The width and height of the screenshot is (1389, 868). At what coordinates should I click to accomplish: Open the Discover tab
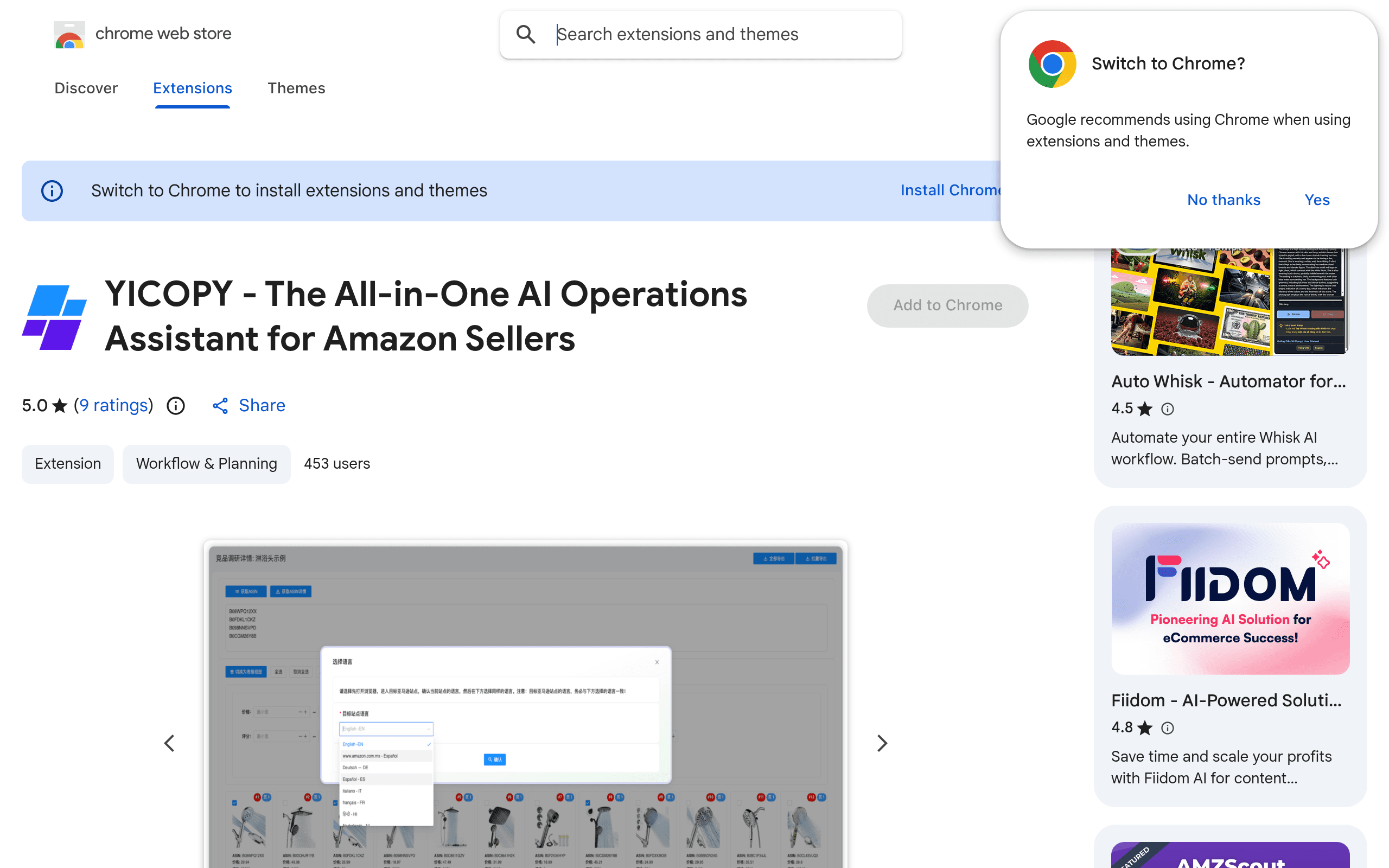86,88
